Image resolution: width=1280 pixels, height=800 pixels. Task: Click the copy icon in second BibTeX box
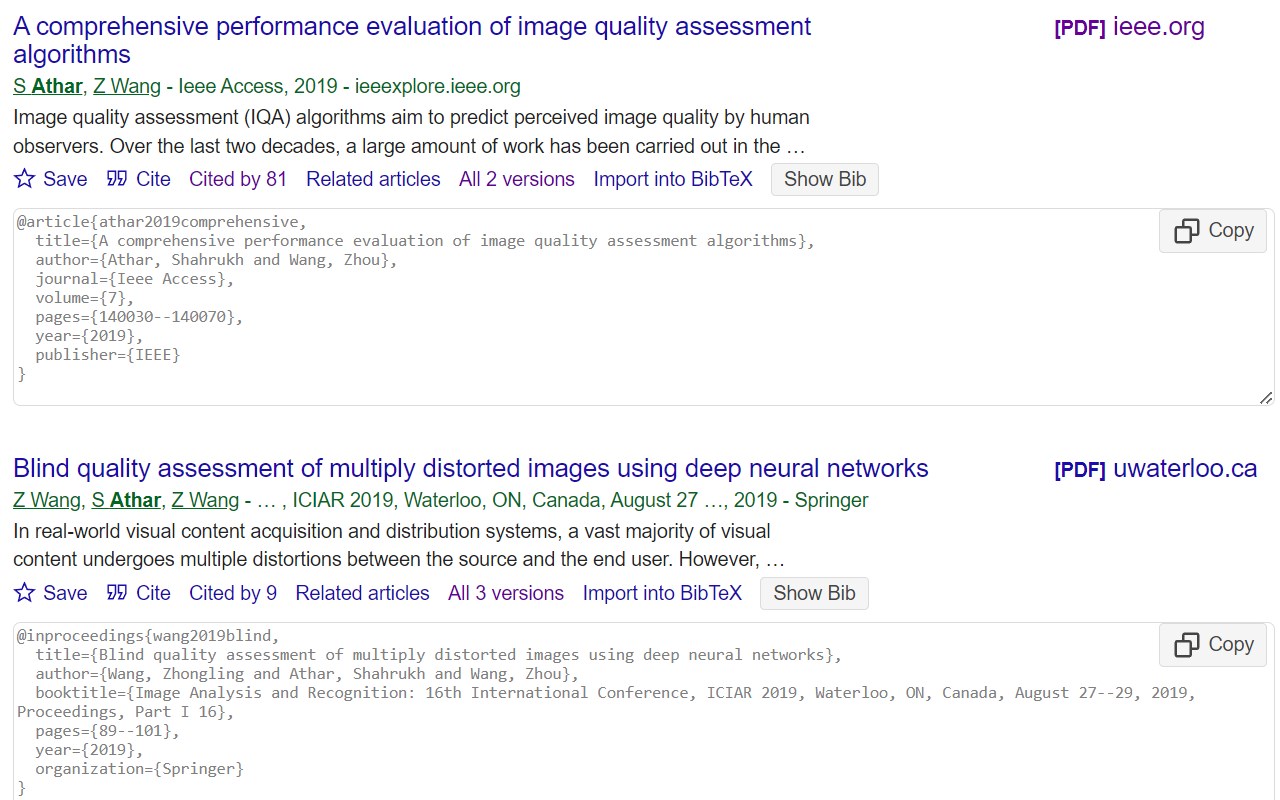1187,645
